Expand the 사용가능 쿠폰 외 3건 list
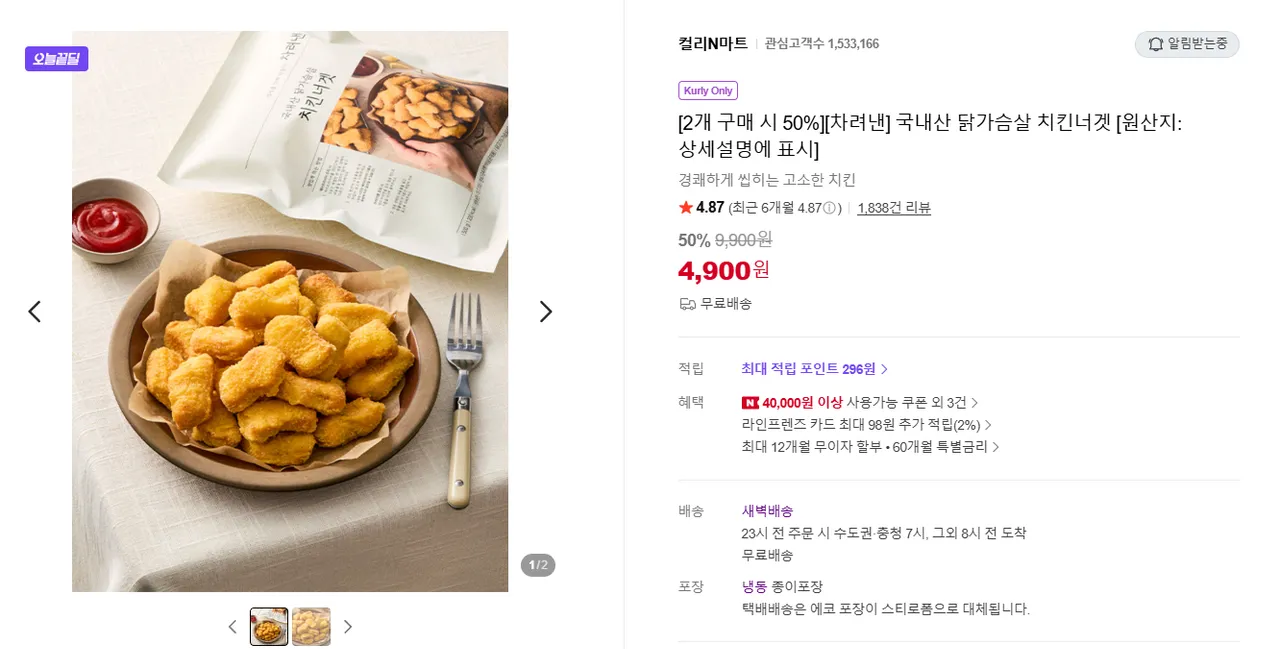 [x=912, y=402]
